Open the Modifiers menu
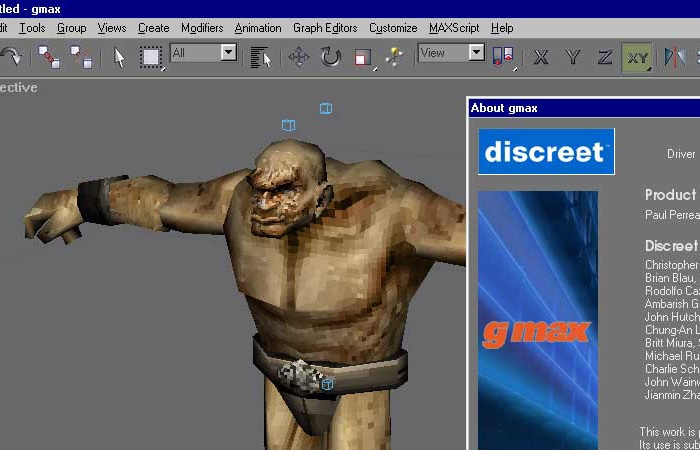Screen dimensions: 700x450 click(202, 28)
